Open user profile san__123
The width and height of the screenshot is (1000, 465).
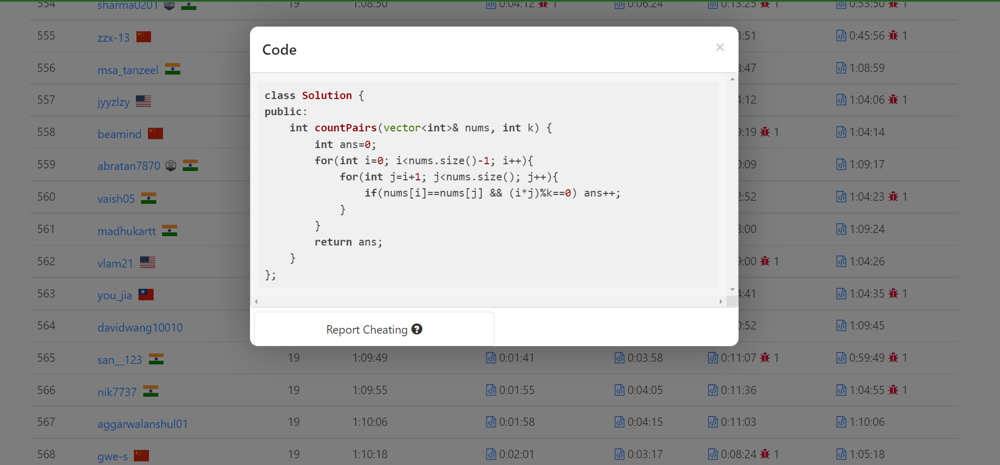(x=120, y=359)
